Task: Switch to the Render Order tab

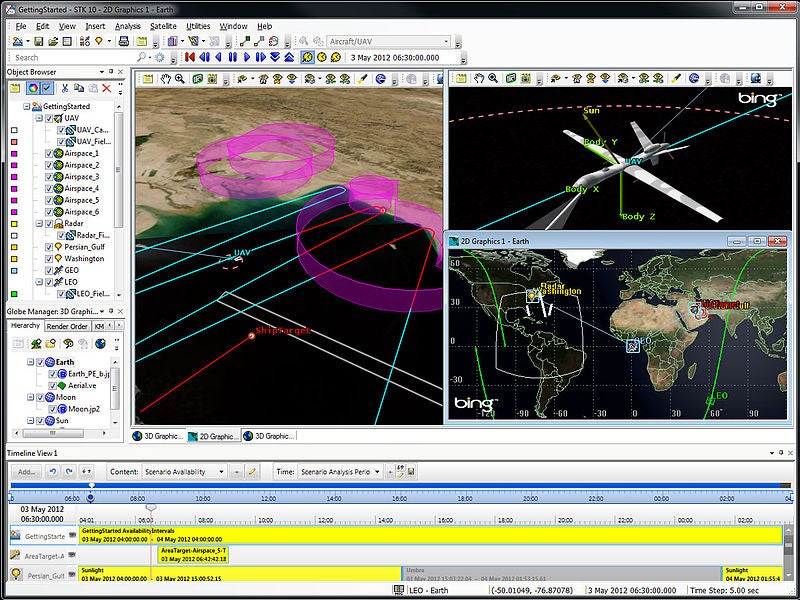Action: click(67, 327)
